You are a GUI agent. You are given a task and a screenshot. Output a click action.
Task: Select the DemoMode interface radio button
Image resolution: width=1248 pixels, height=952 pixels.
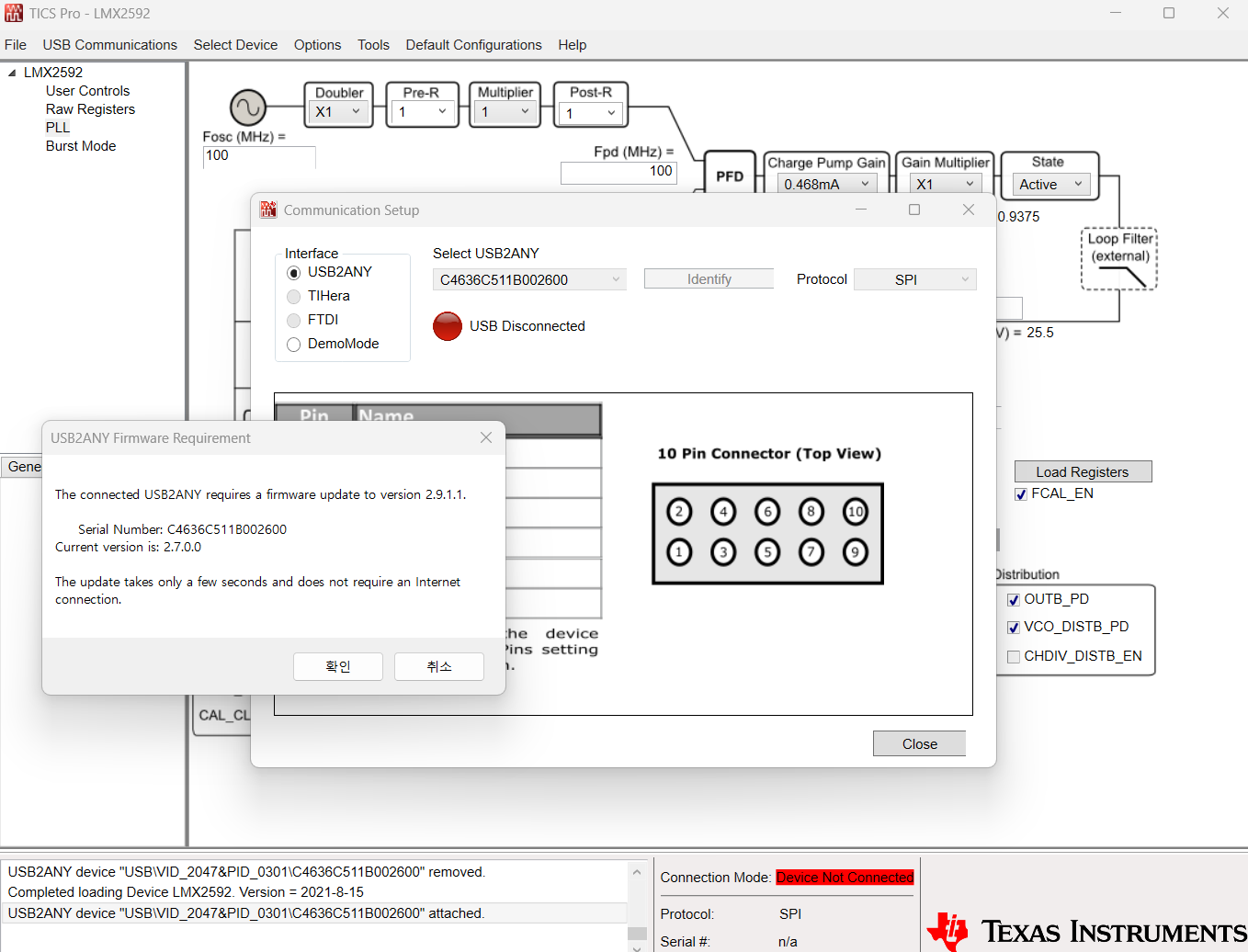pyautogui.click(x=294, y=345)
